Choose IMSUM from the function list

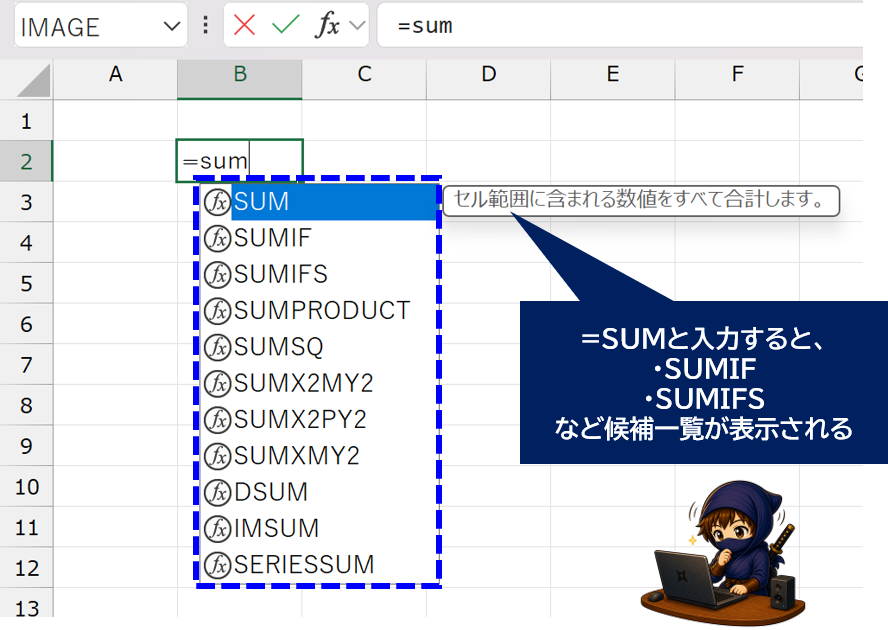tap(319, 529)
